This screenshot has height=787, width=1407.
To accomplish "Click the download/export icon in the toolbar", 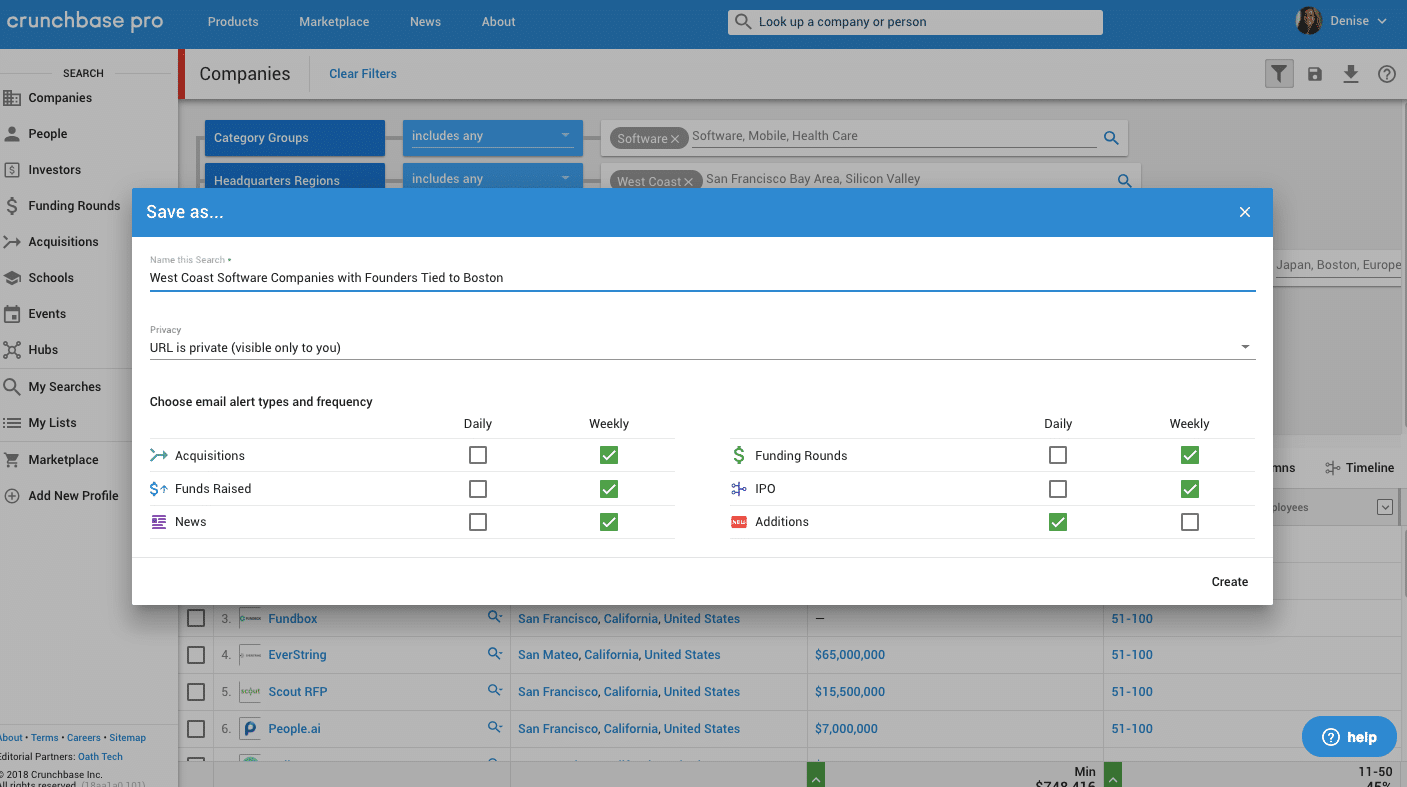I will [1350, 73].
